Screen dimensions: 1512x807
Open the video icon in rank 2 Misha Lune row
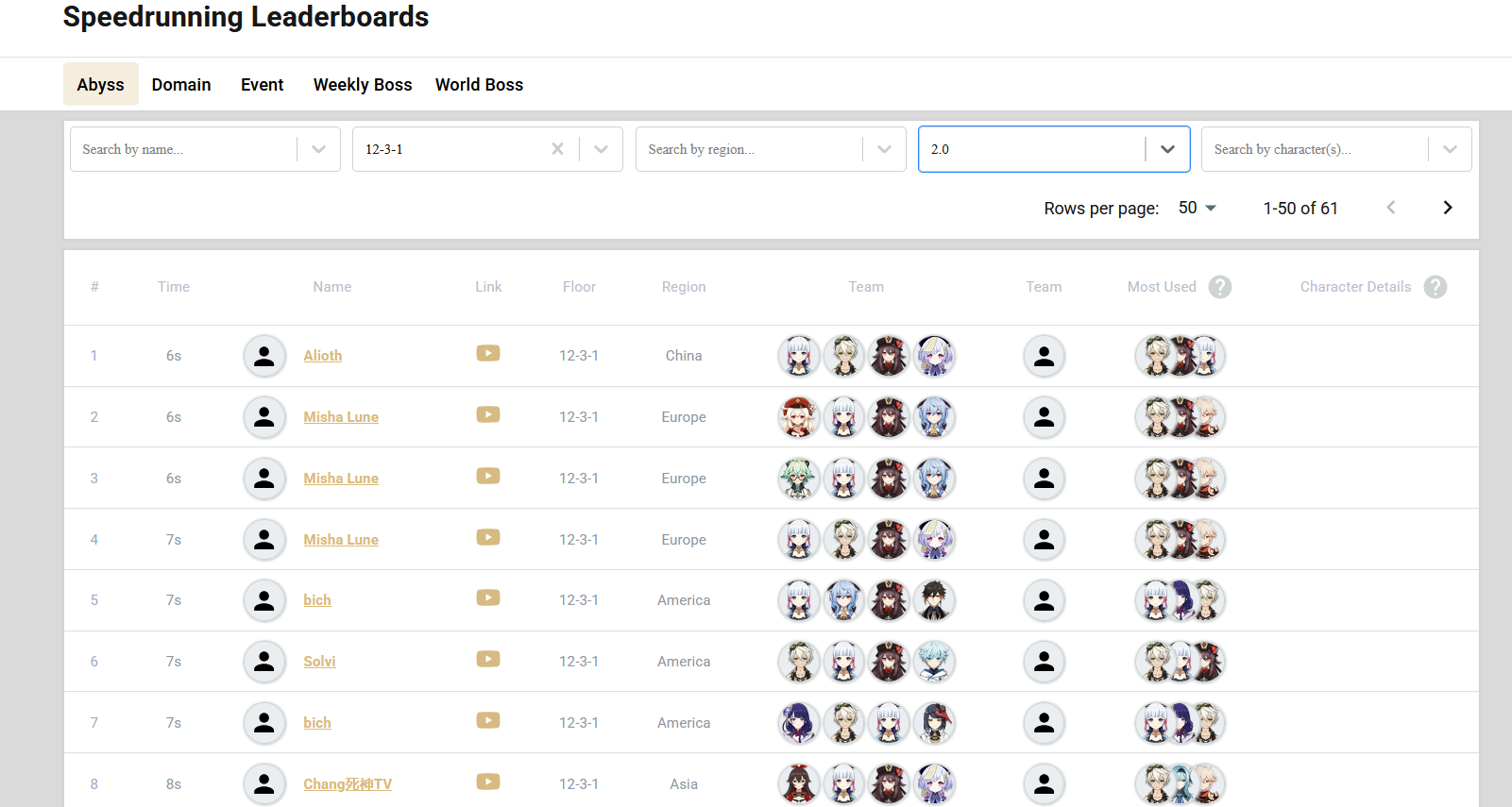(x=488, y=414)
